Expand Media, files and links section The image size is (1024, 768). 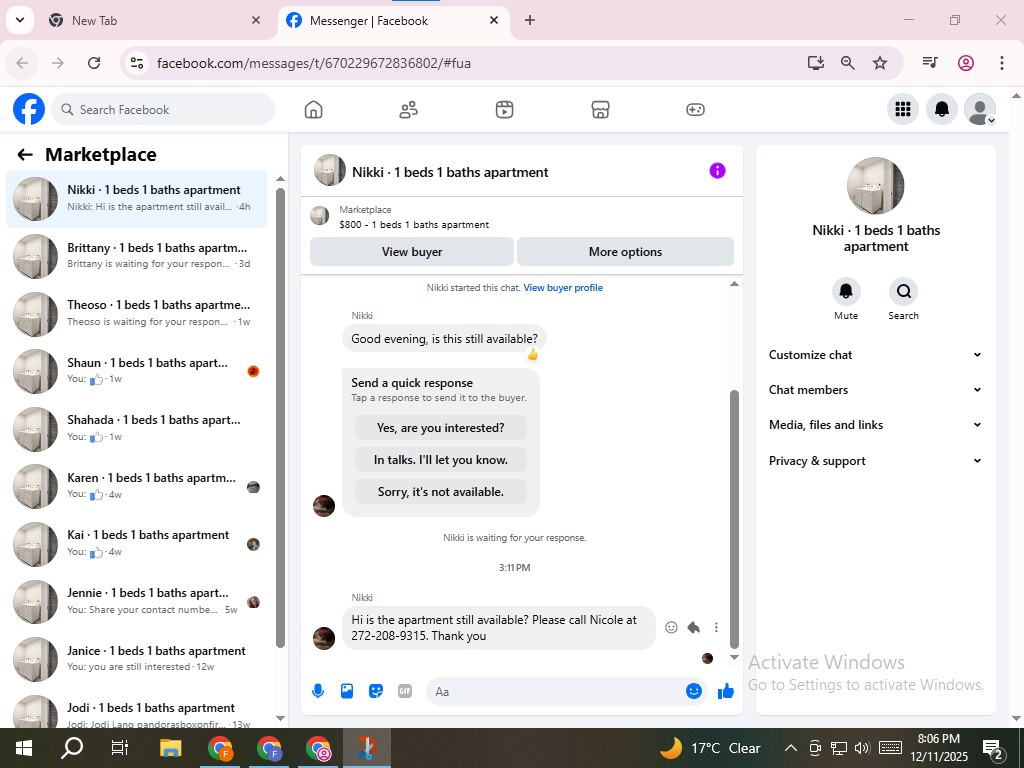click(x=875, y=425)
